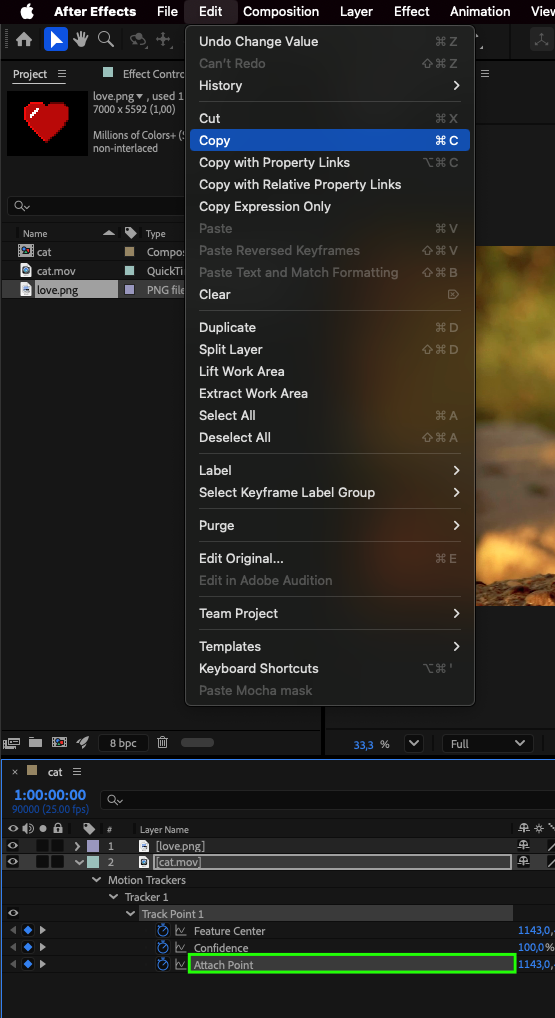This screenshot has width=555, height=1018.
Task: Choose Copy with Property Links
Action: 330,162
